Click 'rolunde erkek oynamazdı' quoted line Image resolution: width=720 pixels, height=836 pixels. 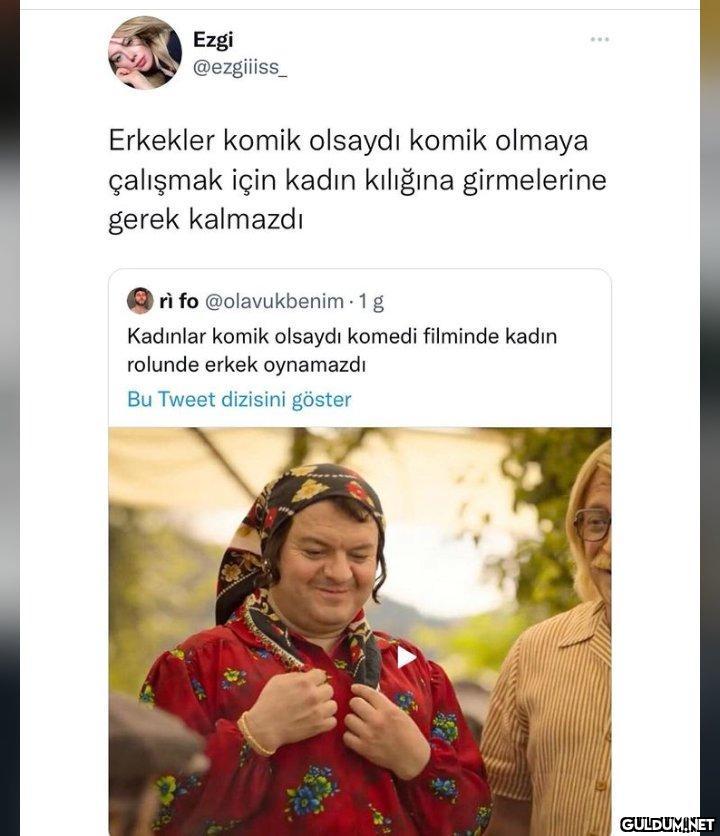(246, 365)
